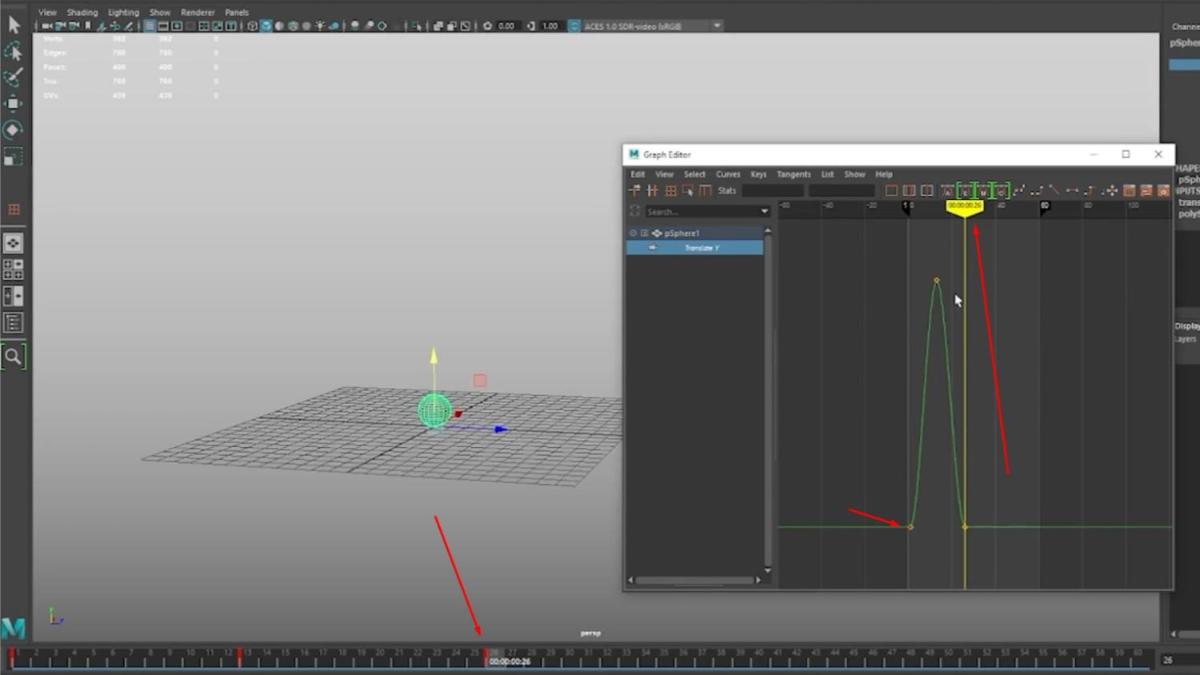This screenshot has height=675, width=1200.
Task: Select the arrow Select tool in the left toolbox
Action: point(13,25)
